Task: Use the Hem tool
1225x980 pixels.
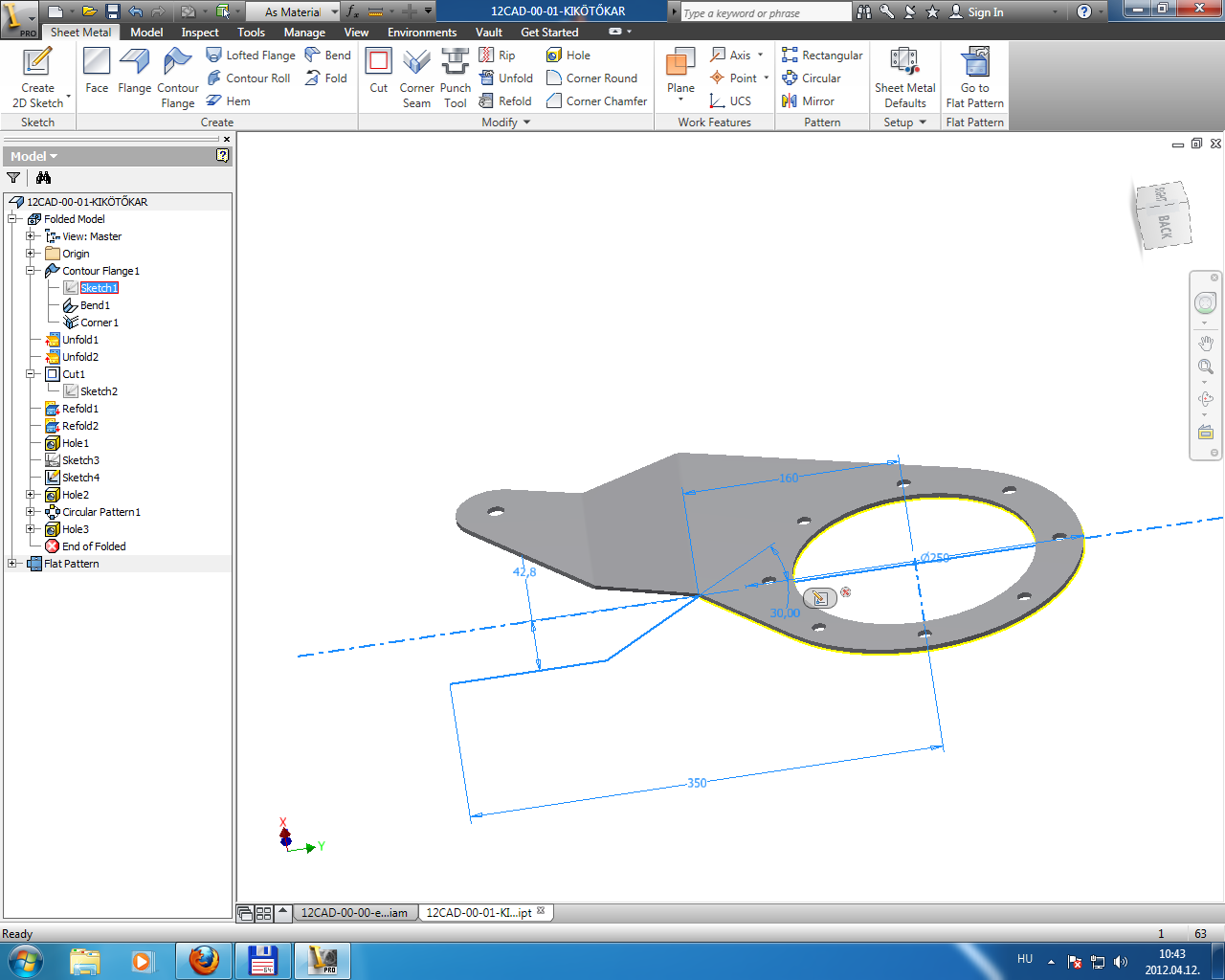Action: click(229, 101)
